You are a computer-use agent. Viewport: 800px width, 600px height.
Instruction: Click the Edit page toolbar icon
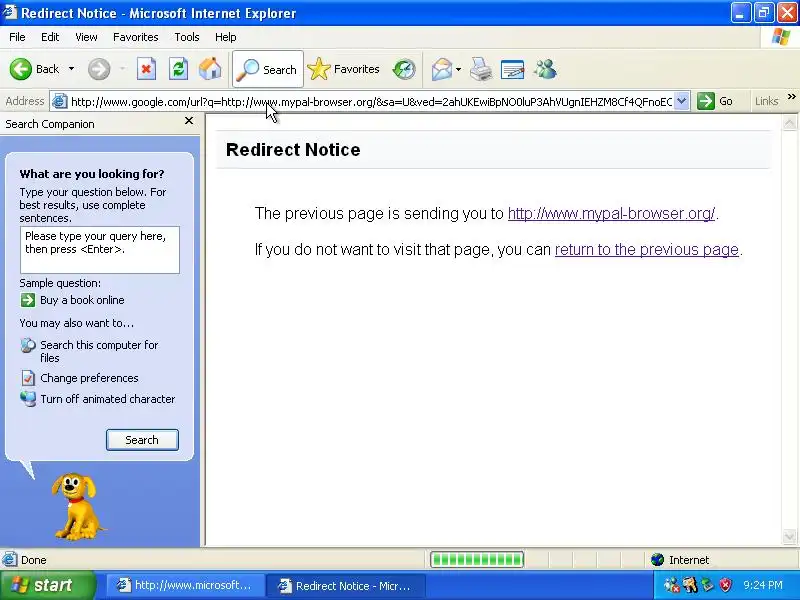513,69
